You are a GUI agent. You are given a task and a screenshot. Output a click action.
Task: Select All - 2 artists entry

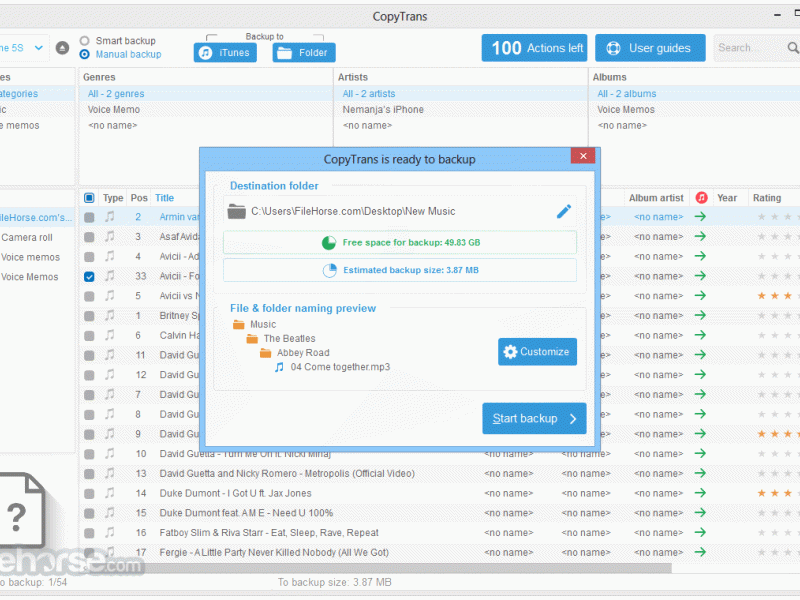[x=461, y=94]
